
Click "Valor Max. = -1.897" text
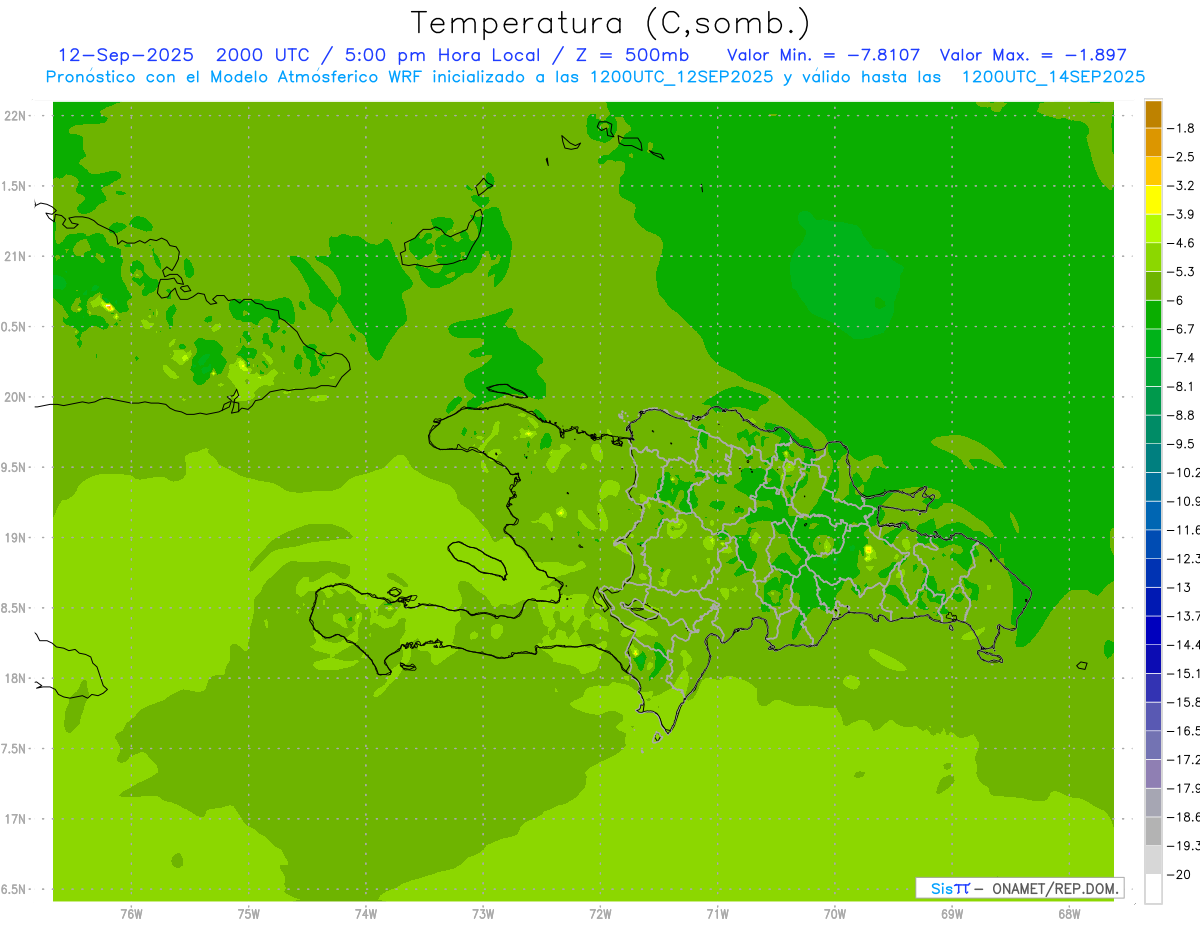(x=1034, y=55)
